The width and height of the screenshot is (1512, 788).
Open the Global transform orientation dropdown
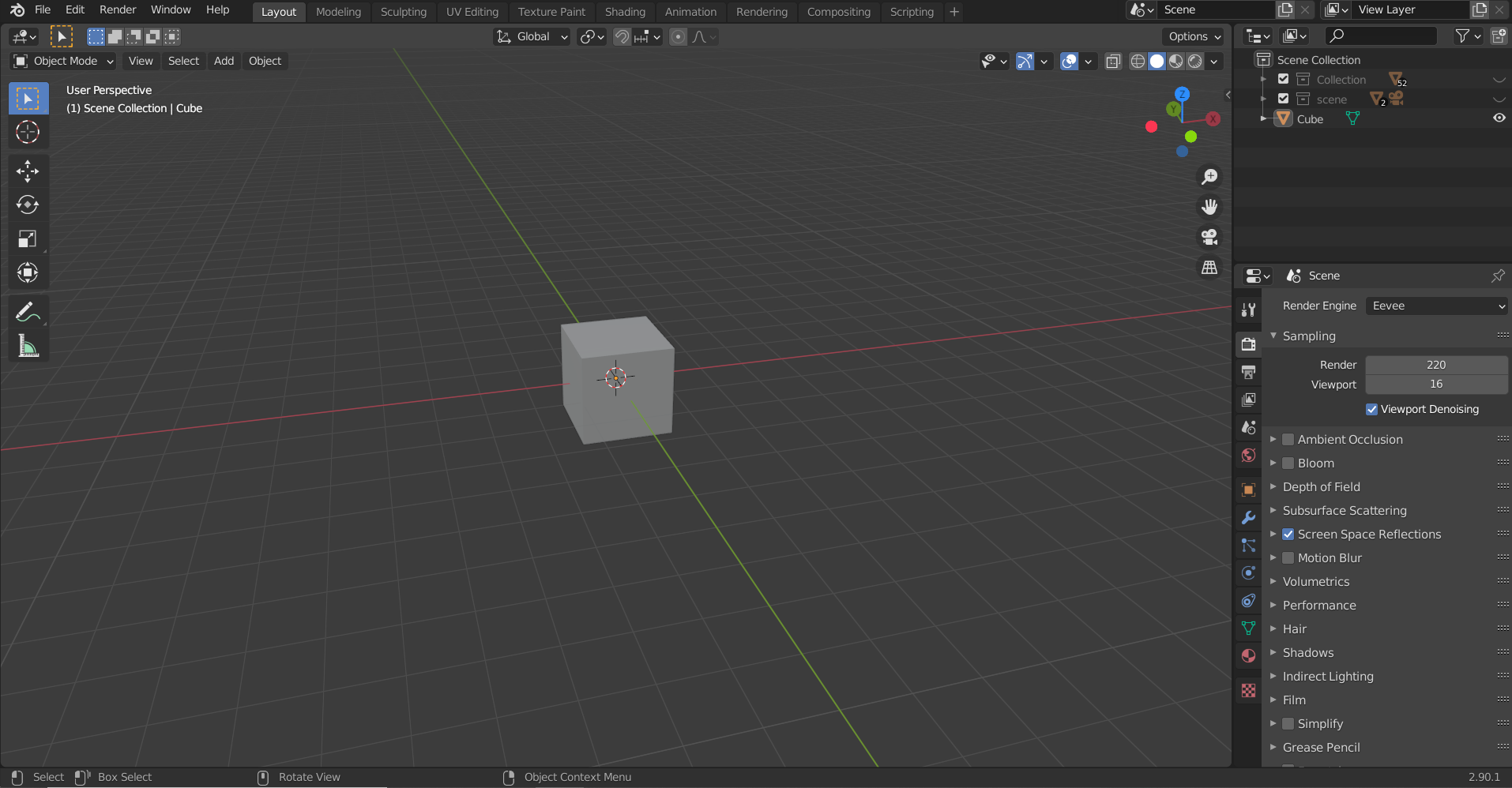click(x=532, y=36)
